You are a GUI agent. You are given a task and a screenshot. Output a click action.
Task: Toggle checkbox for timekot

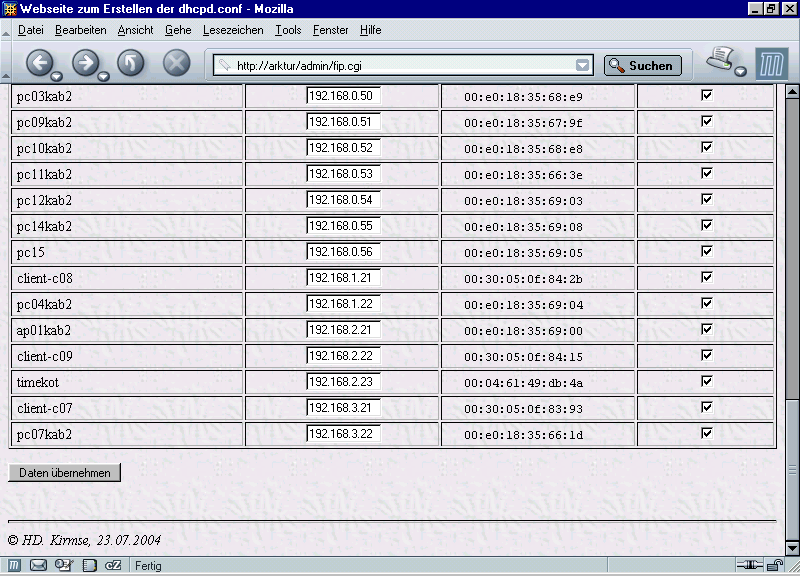[x=707, y=382]
